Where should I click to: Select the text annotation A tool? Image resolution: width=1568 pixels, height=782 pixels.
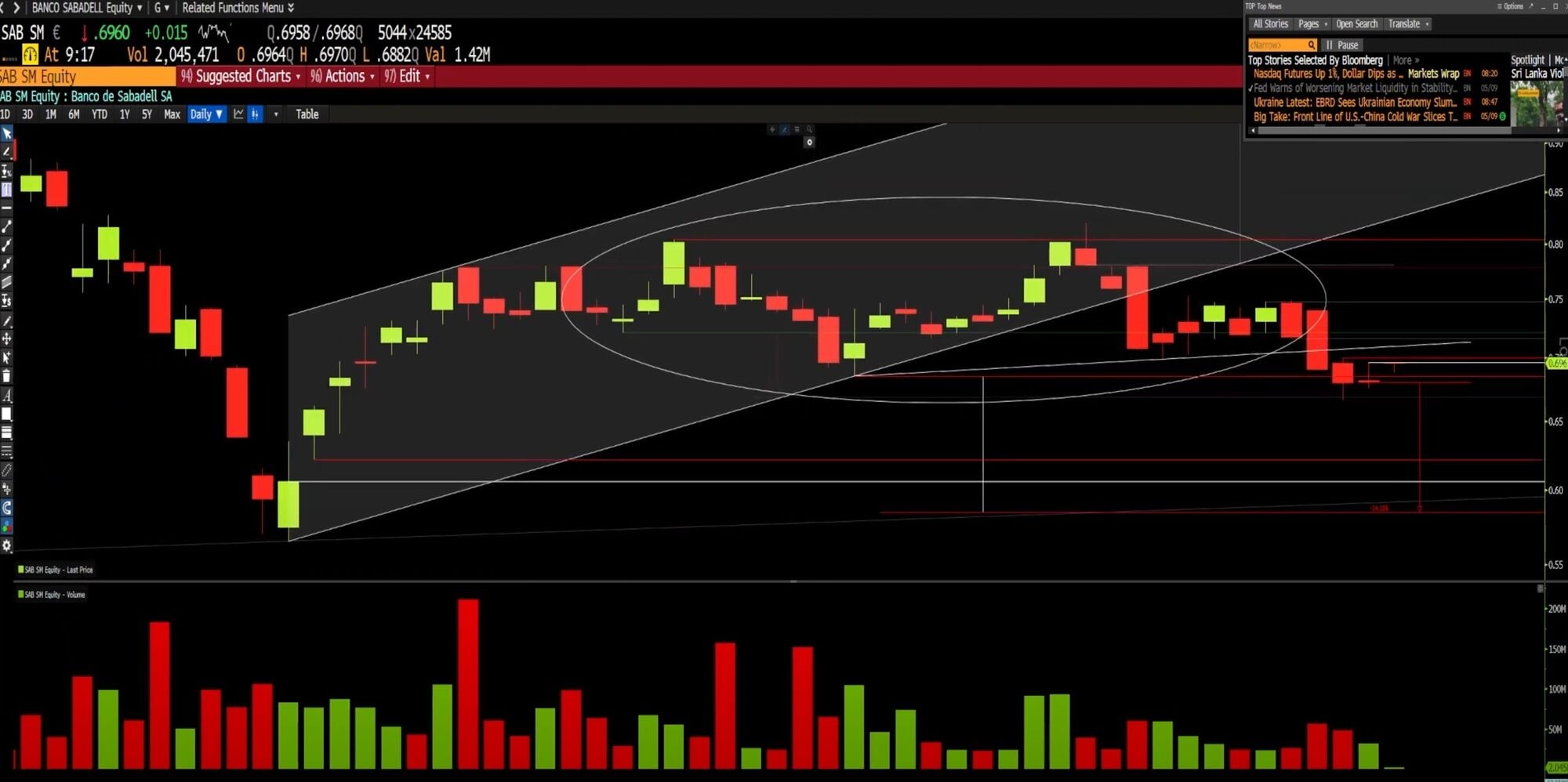pos(7,395)
